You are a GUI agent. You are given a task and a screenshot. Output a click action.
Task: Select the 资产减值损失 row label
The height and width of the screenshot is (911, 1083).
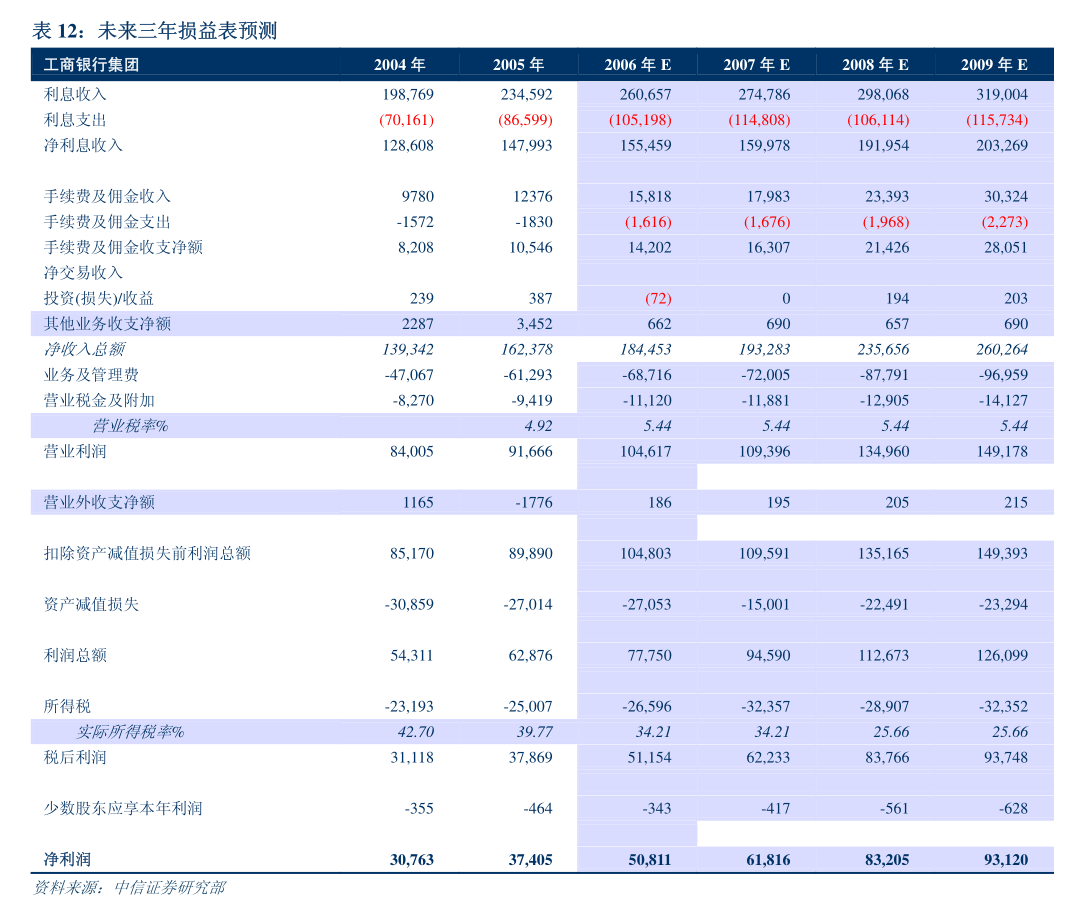pyautogui.click(x=91, y=604)
